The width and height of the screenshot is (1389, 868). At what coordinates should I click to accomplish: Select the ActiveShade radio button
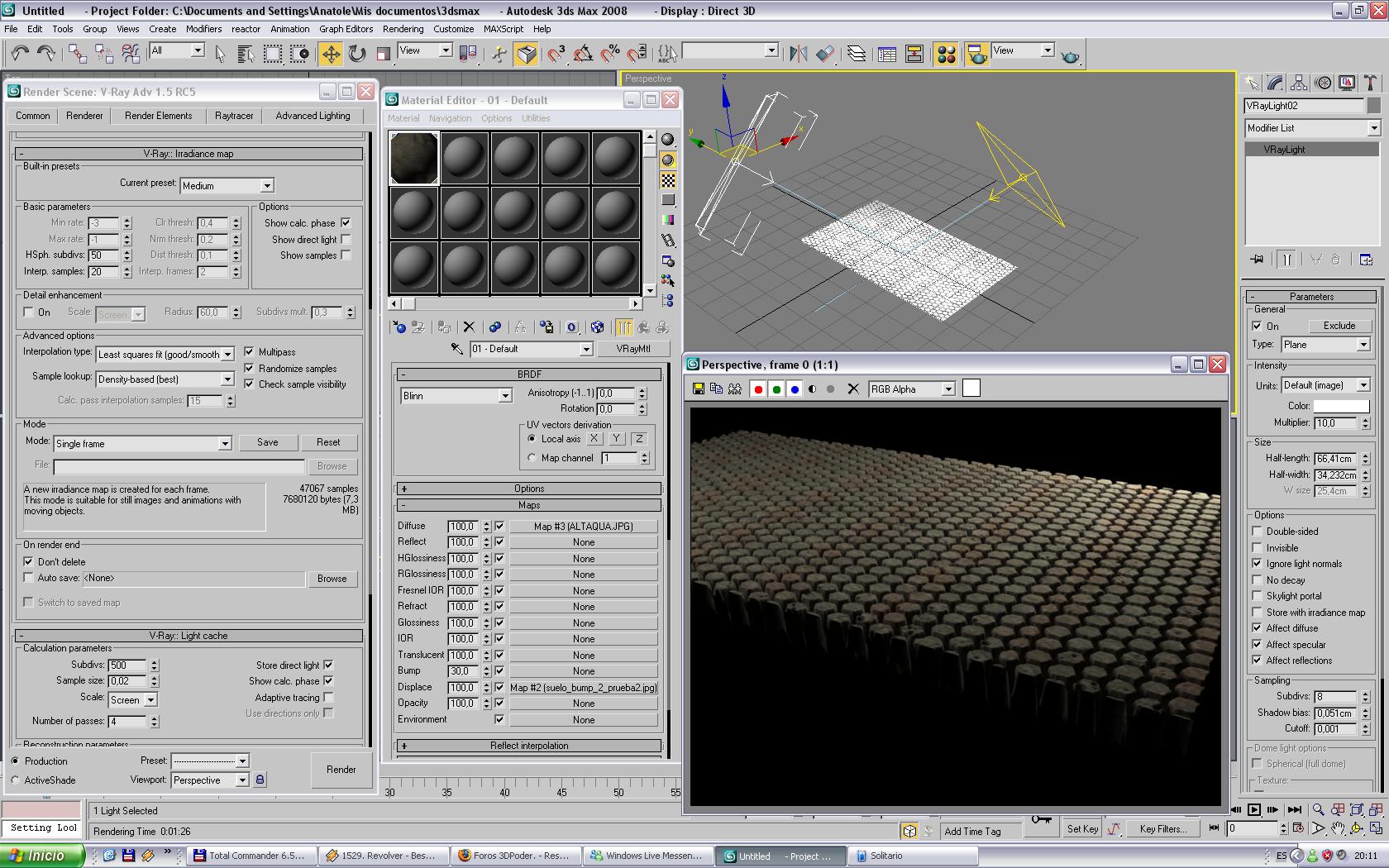tap(16, 780)
